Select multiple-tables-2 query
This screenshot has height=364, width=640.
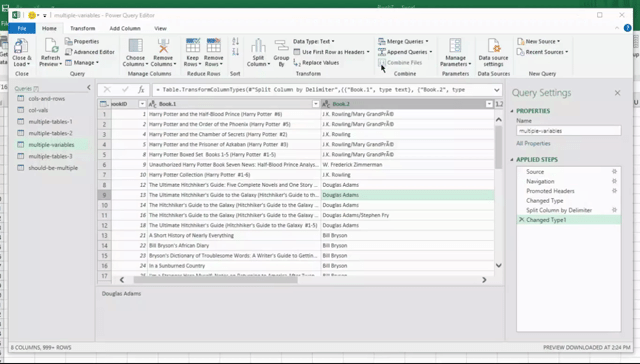click(51, 133)
